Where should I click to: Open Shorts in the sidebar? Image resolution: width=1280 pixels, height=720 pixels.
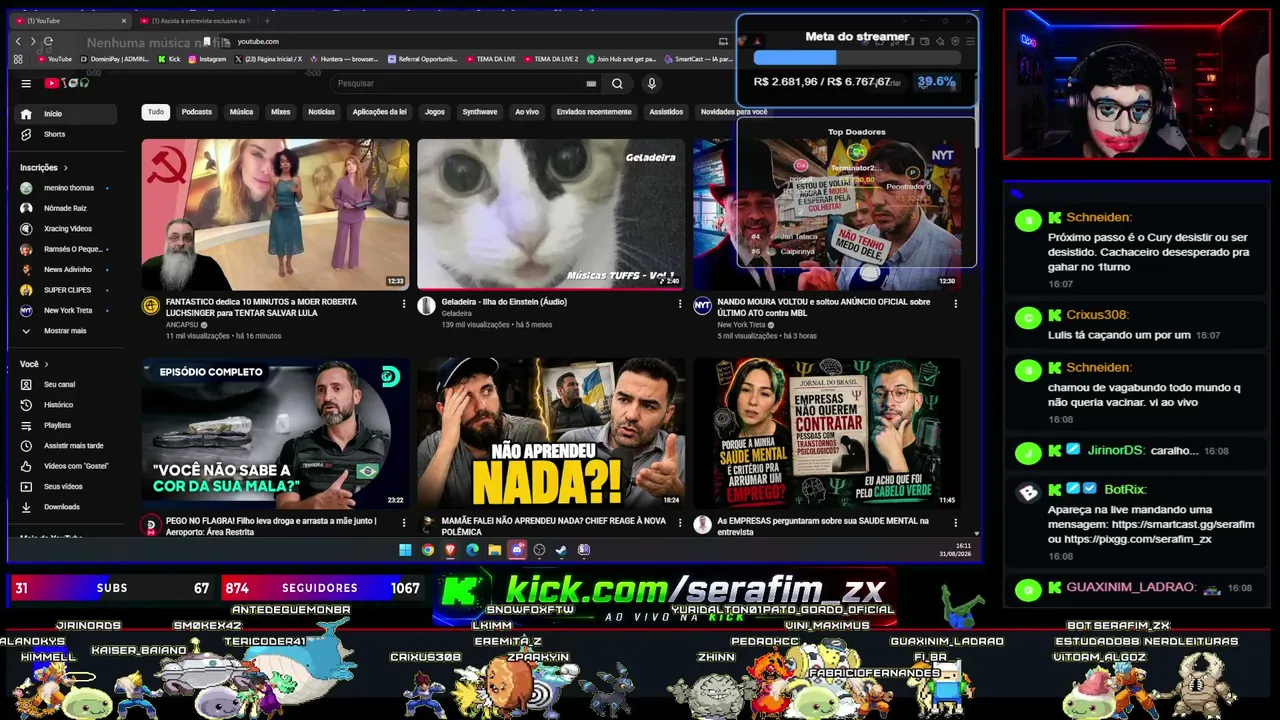pos(66,134)
